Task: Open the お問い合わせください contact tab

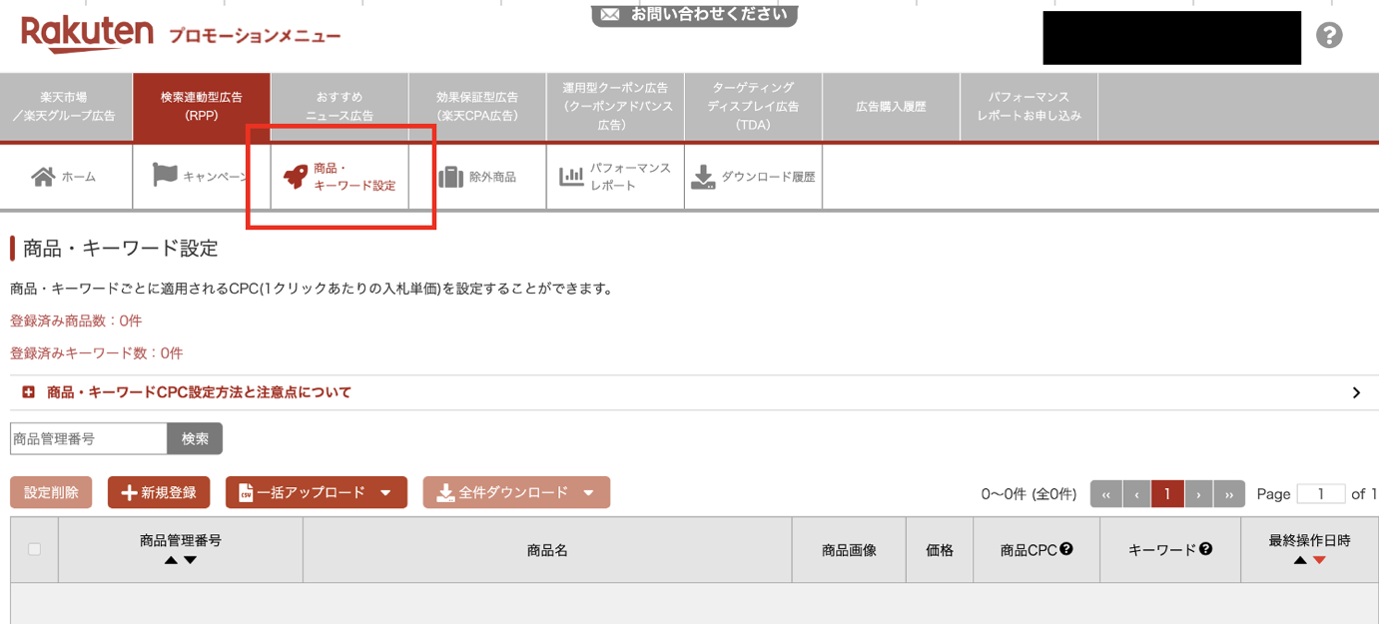Action: coord(694,14)
